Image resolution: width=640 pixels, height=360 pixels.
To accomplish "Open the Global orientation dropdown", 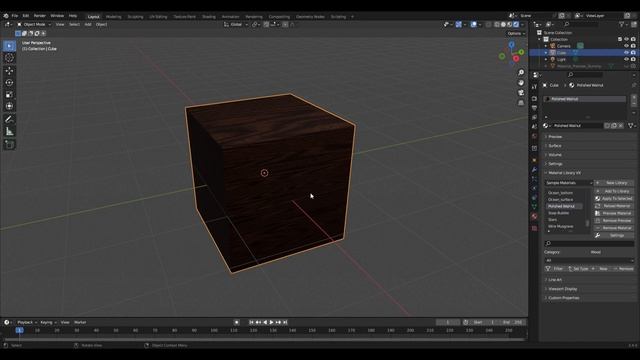I will (x=236, y=24).
